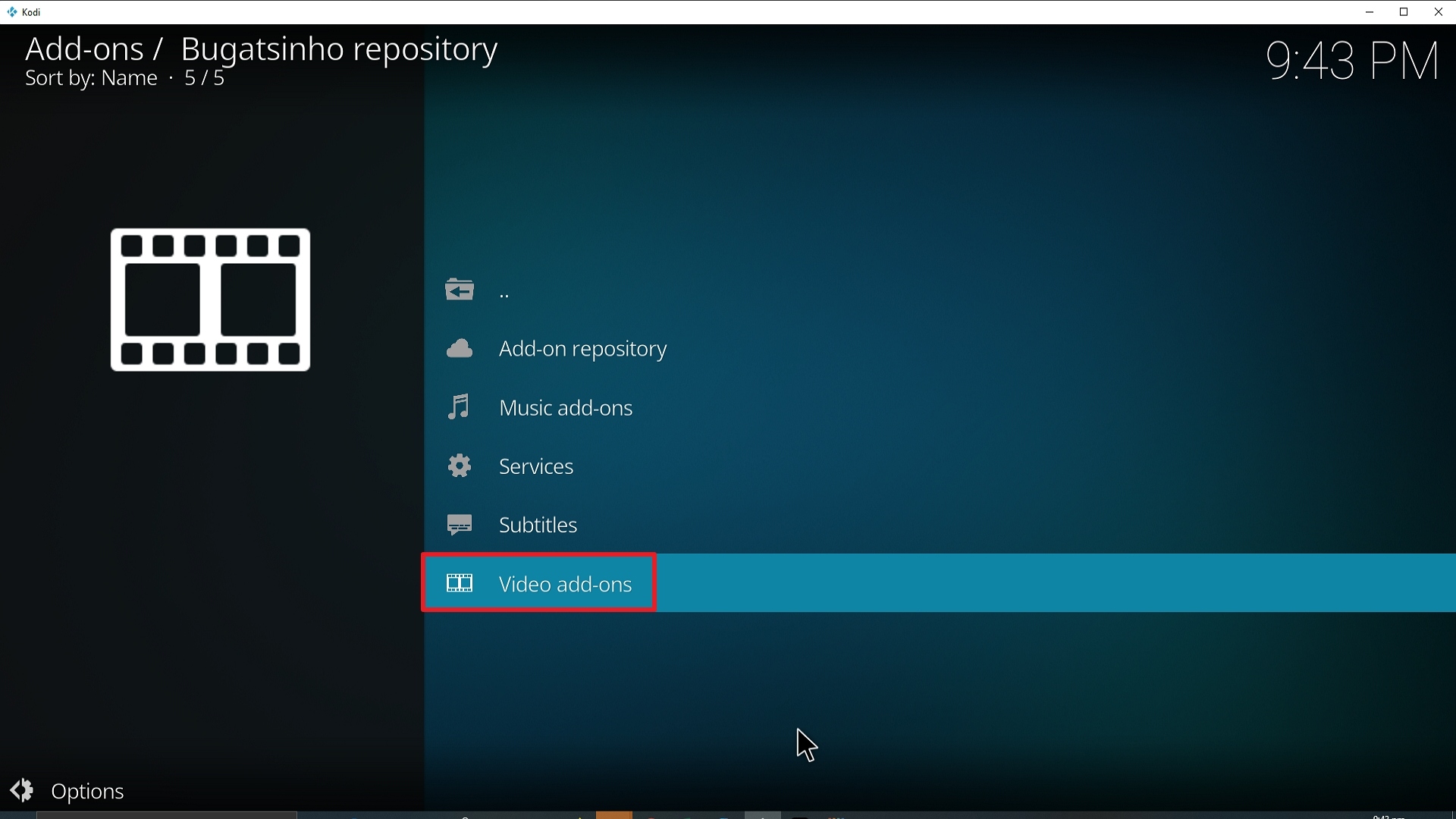Open Music add-ons category
Image resolution: width=1456 pixels, height=819 pixels.
click(x=940, y=408)
